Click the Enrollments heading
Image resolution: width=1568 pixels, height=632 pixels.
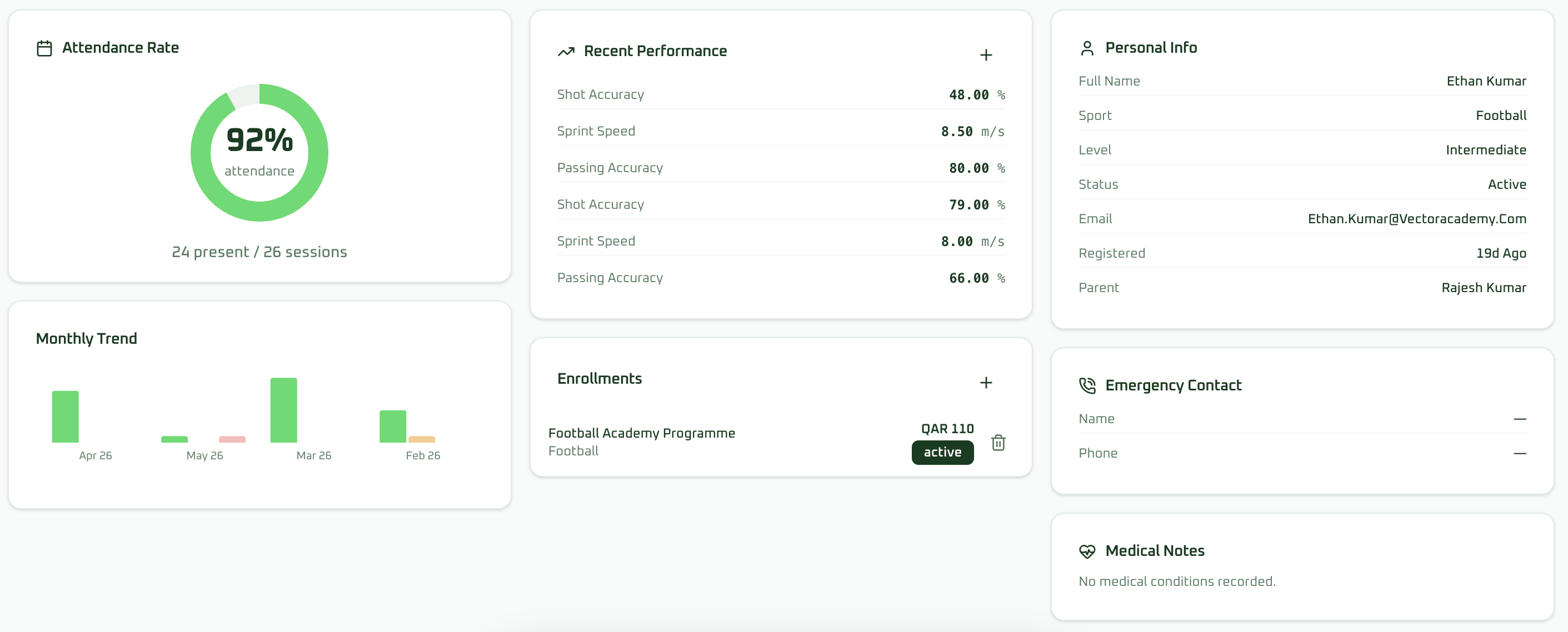coord(600,379)
